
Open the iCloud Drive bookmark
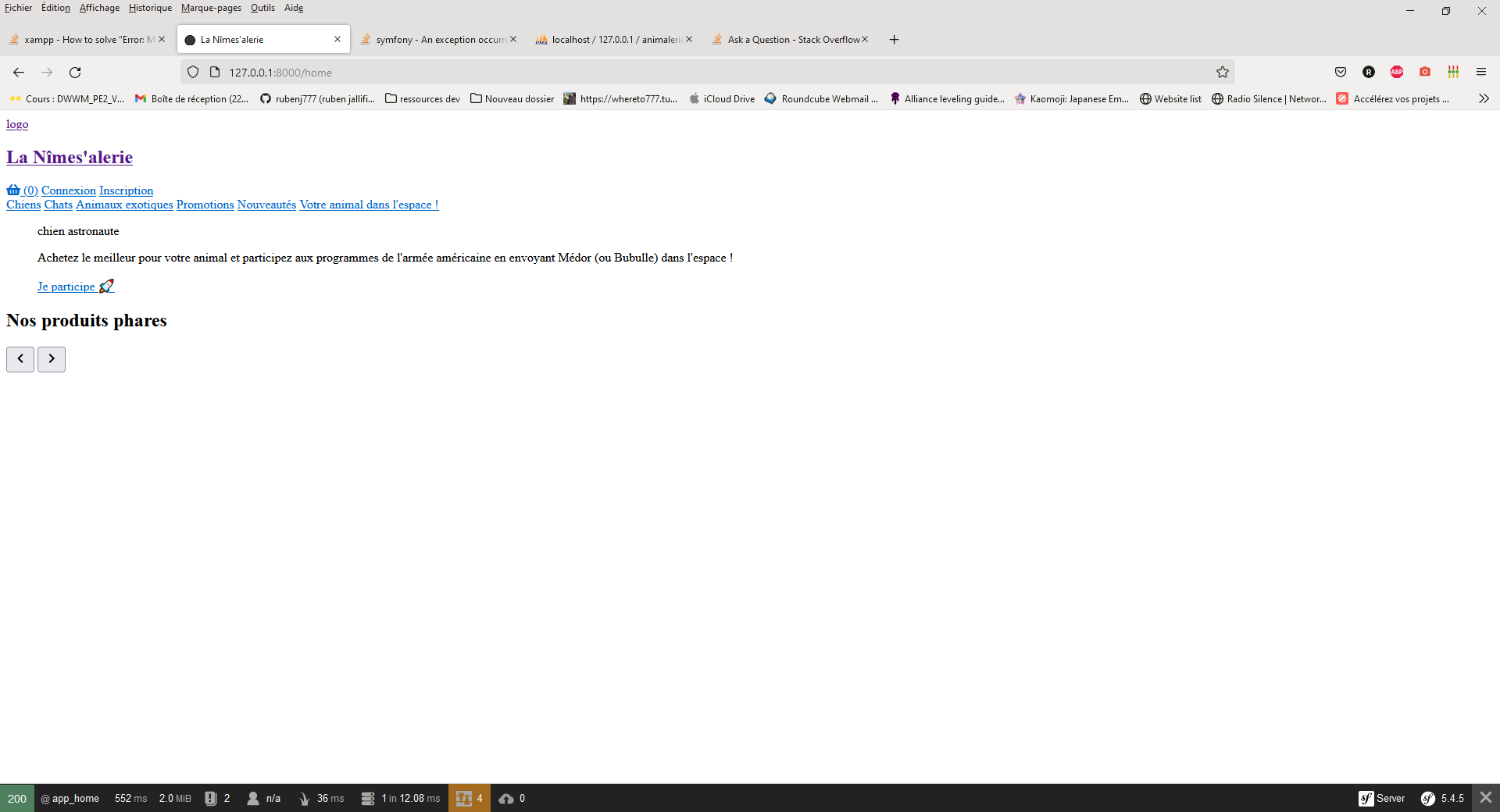(x=722, y=99)
